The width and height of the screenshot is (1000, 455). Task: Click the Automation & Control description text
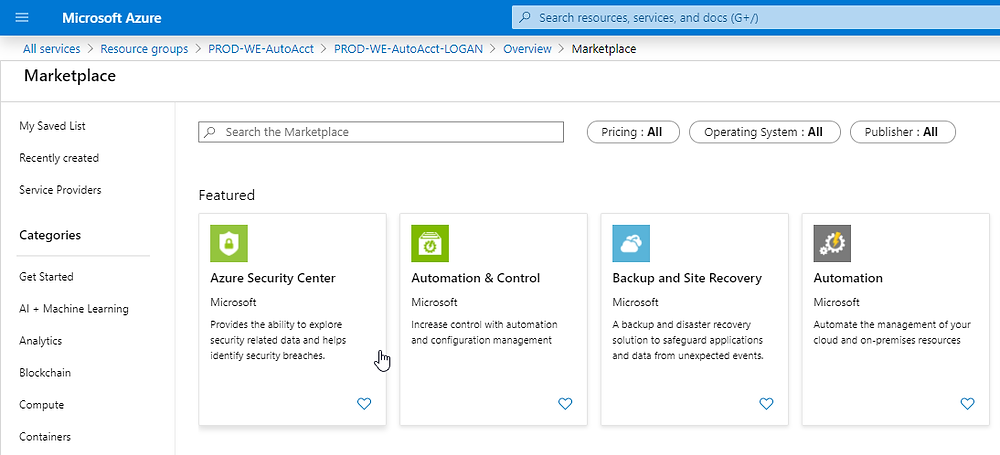coord(484,332)
